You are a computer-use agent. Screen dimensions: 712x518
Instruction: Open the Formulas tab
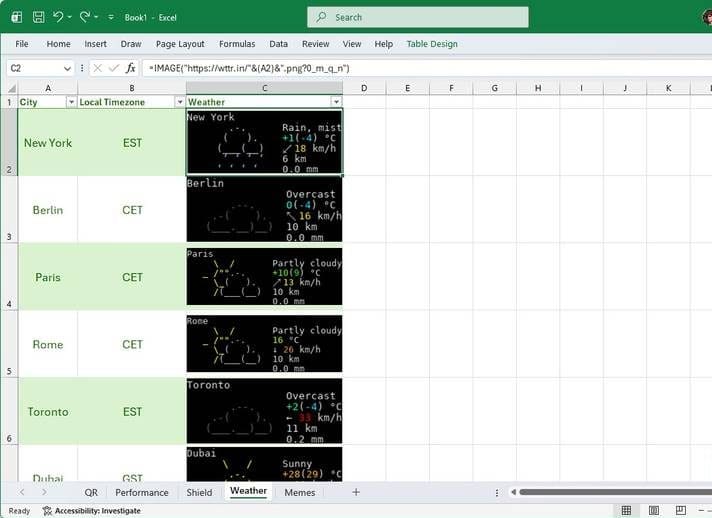[x=237, y=44]
